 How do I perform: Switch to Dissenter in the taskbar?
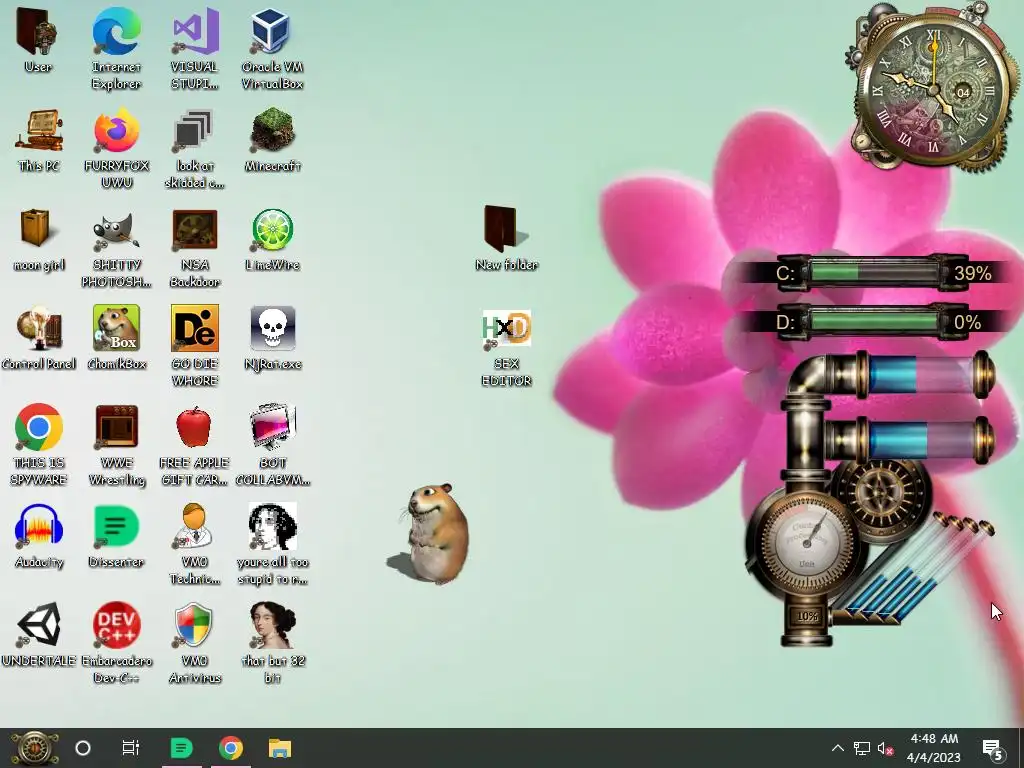(181, 748)
